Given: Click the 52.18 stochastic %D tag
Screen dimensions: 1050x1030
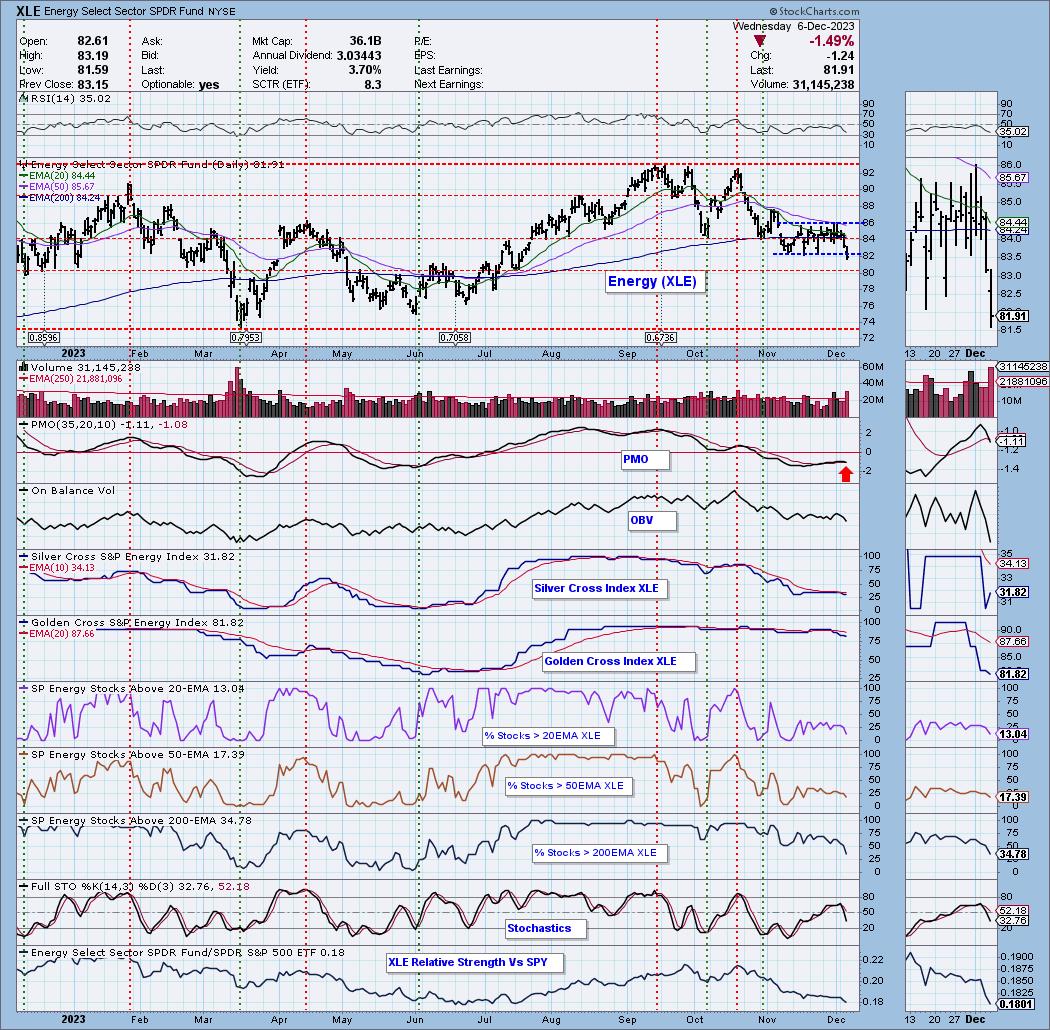Looking at the screenshot, I should [x=1012, y=911].
